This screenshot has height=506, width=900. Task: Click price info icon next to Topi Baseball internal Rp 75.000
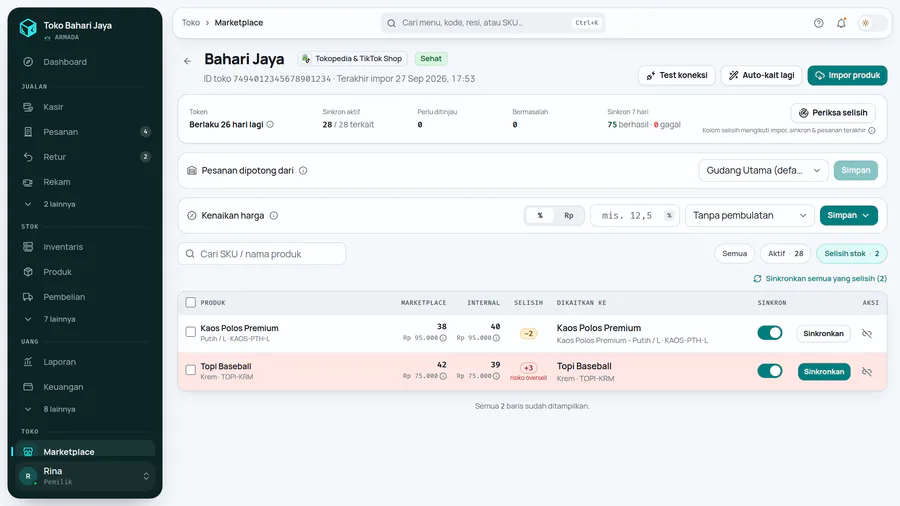click(496, 376)
